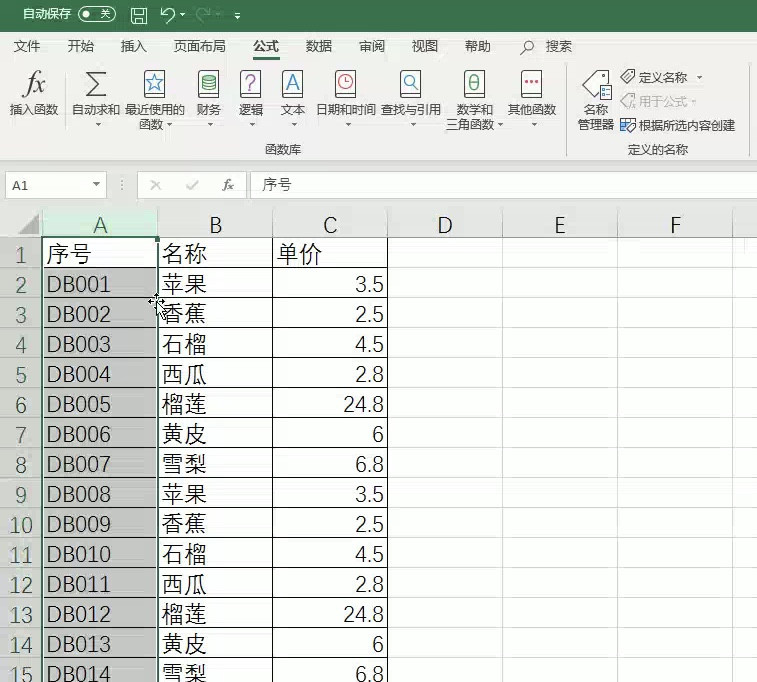
Task: Open the Logical (逻辑) functions icon
Action: tap(251, 85)
